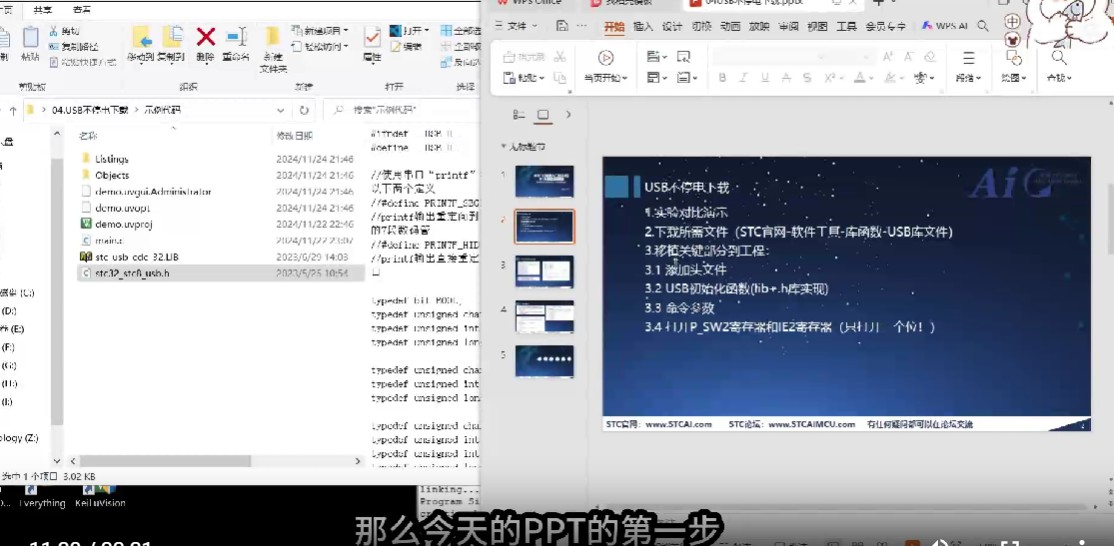Open the WPS font color dropdown
The width and height of the screenshot is (1114, 546).
pyautogui.click(x=863, y=78)
